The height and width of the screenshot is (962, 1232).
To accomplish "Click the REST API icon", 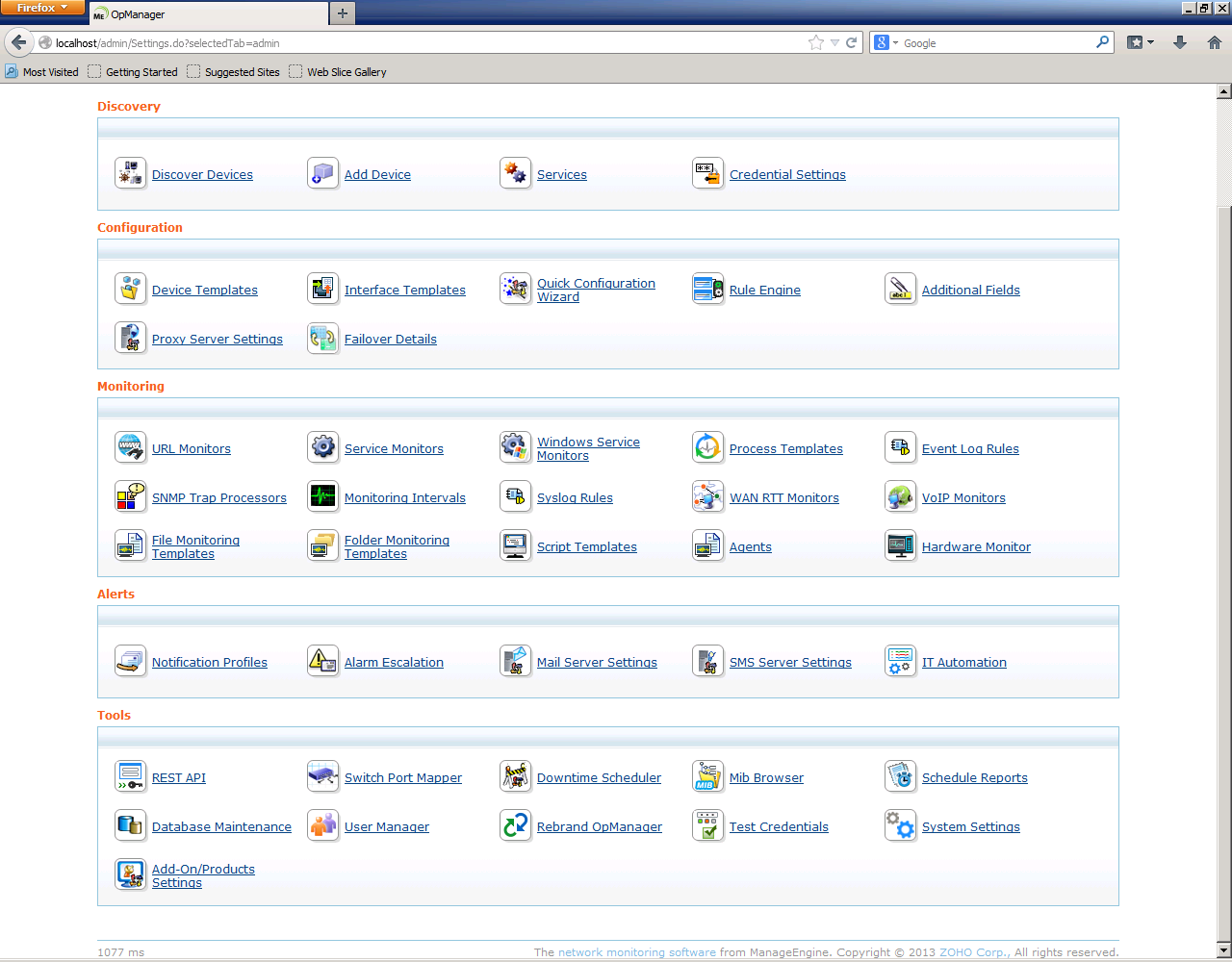I will 130,776.
